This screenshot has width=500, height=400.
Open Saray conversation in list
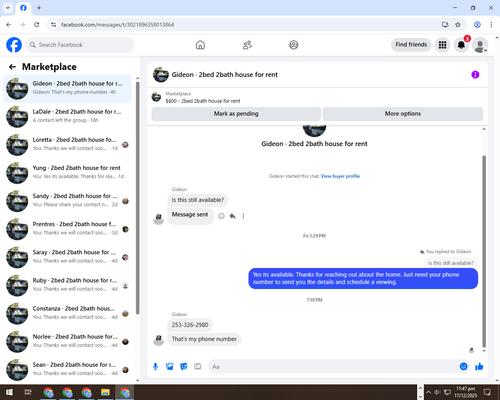click(67, 257)
